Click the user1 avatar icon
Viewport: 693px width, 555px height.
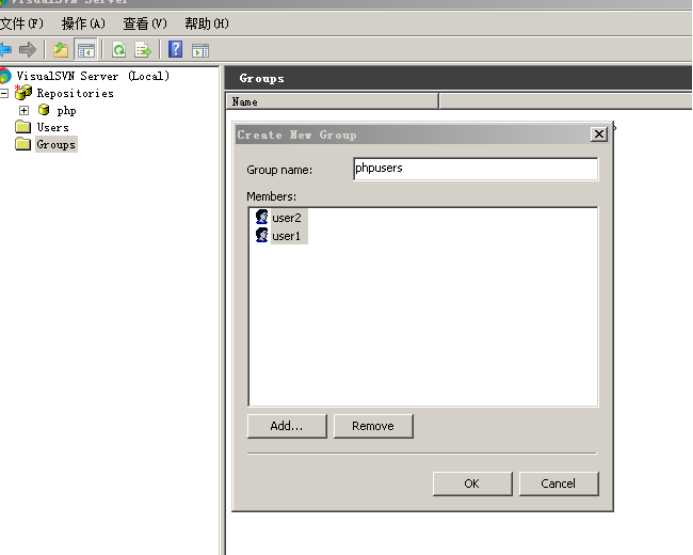pos(262,235)
